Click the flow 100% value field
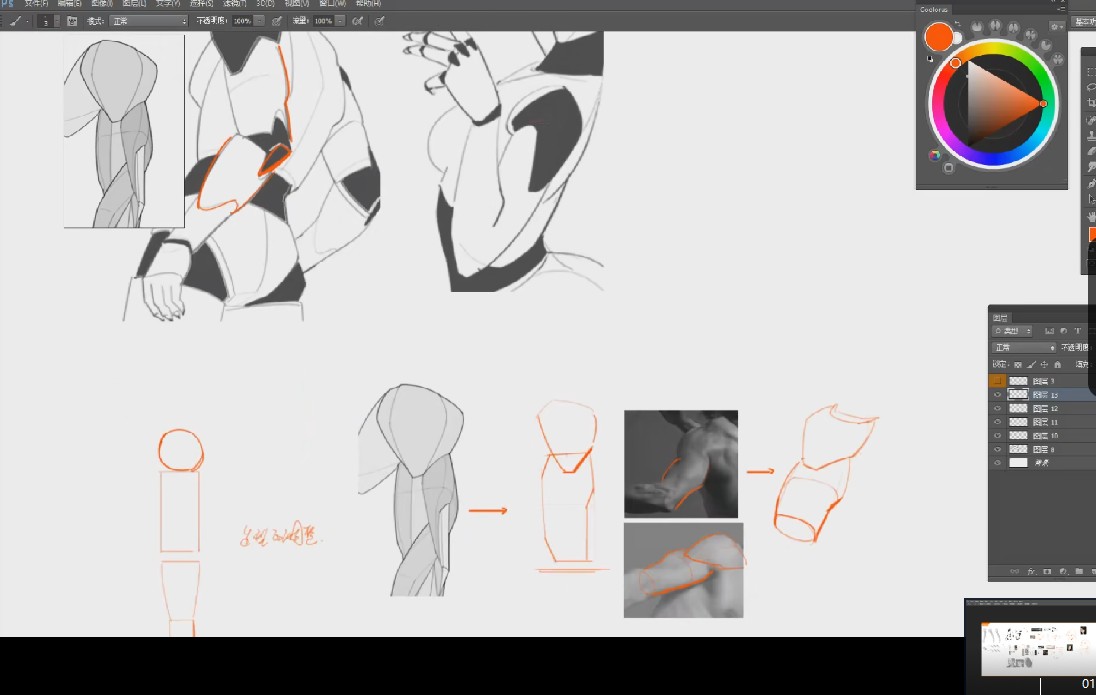This screenshot has height=695, width=1096. click(x=323, y=21)
